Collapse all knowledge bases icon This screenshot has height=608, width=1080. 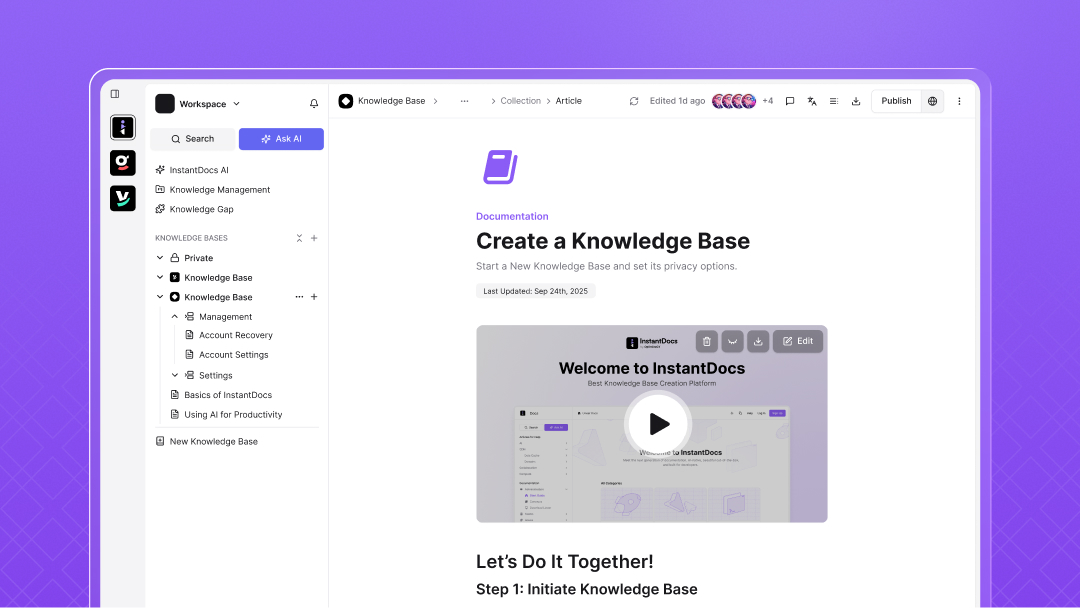tap(300, 238)
